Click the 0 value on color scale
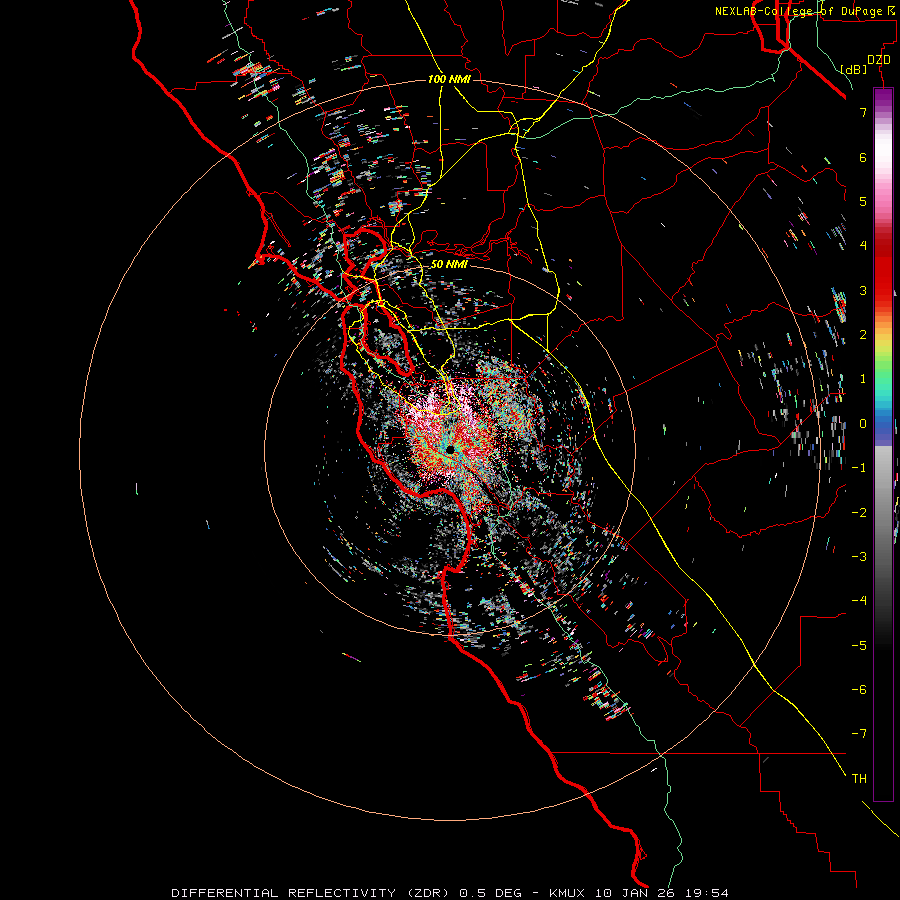 pyautogui.click(x=863, y=424)
